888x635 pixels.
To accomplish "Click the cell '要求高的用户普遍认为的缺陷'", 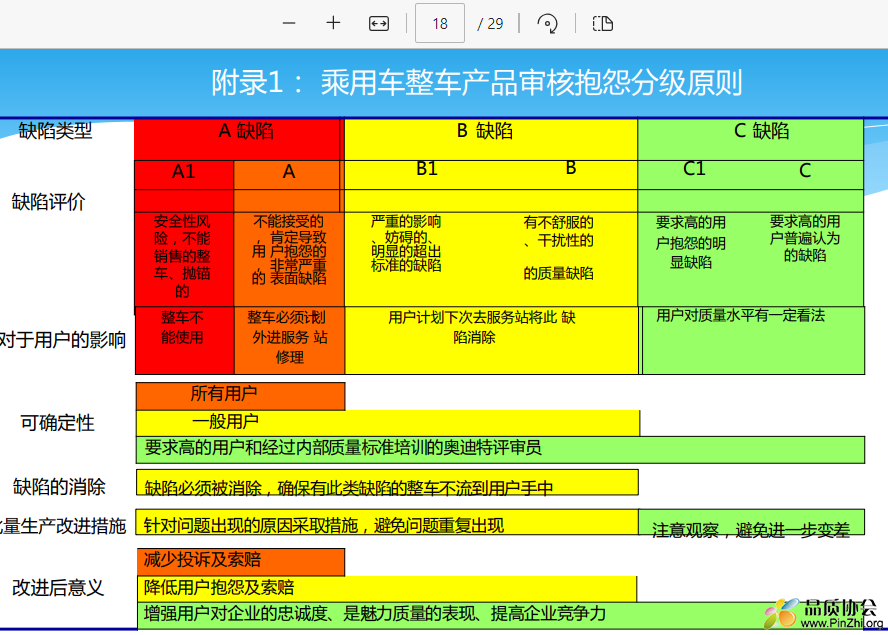I will tap(805, 238).
